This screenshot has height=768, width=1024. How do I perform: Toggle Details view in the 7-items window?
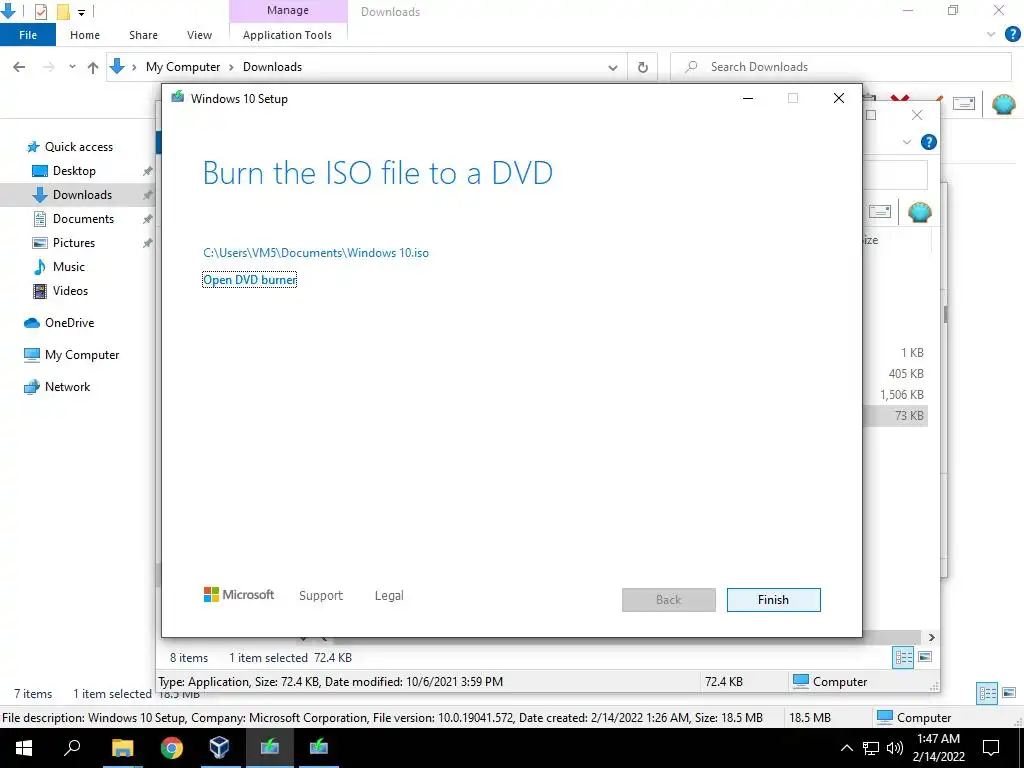click(x=987, y=693)
